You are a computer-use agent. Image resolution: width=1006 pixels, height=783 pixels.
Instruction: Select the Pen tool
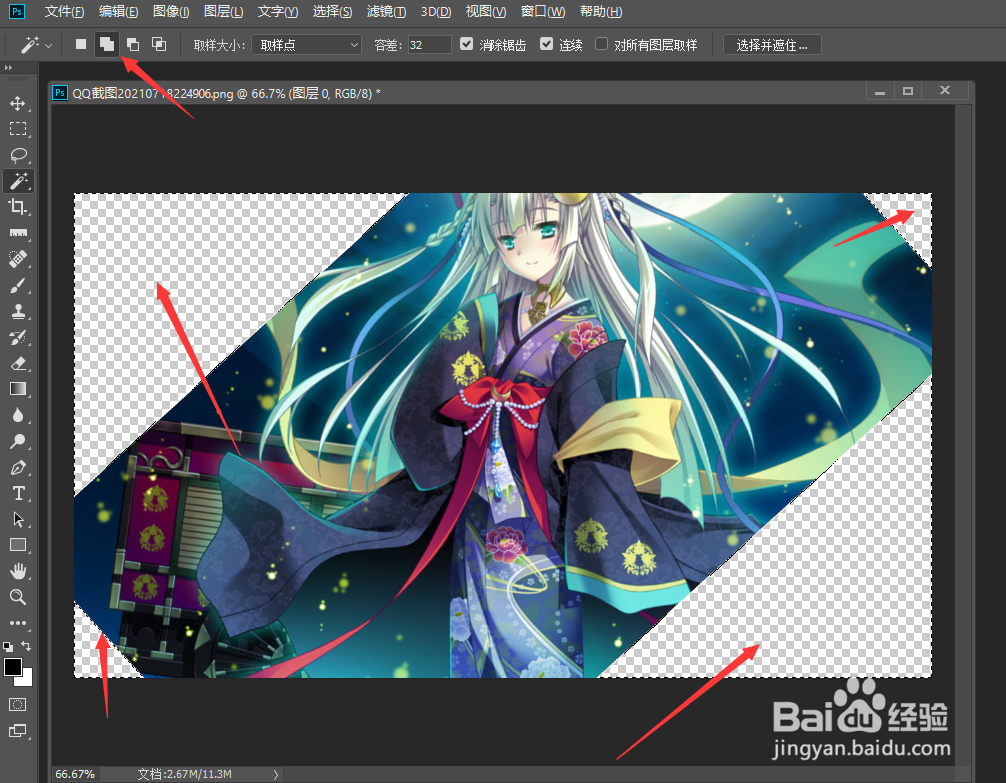[x=18, y=467]
